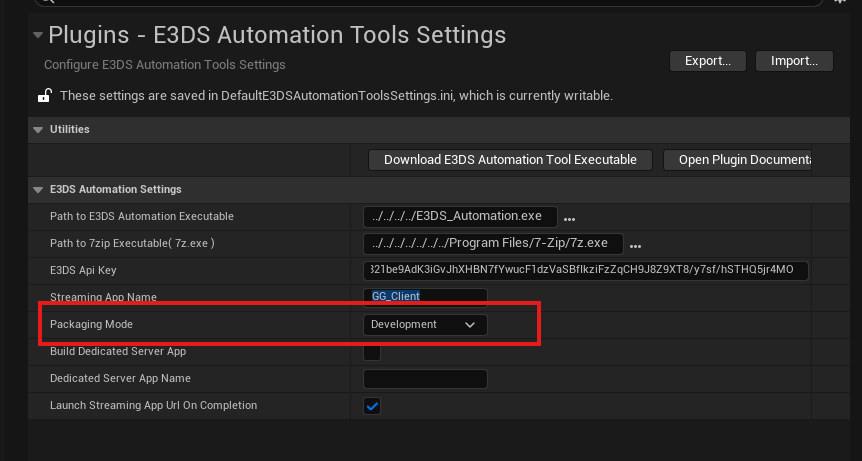862x461 pixels.
Task: Enable Build Dedicated Server App checkbox
Action: [372, 352]
